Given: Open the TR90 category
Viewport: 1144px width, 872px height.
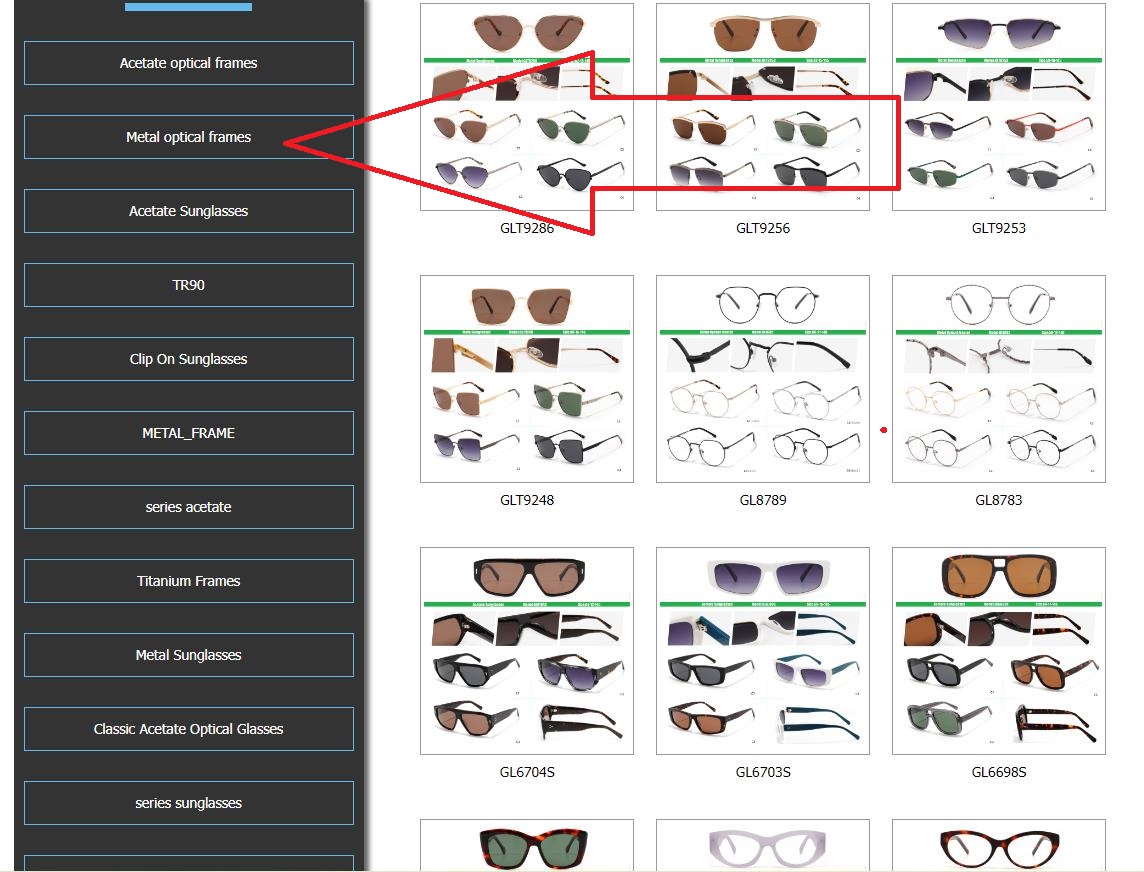Looking at the screenshot, I should [x=188, y=285].
